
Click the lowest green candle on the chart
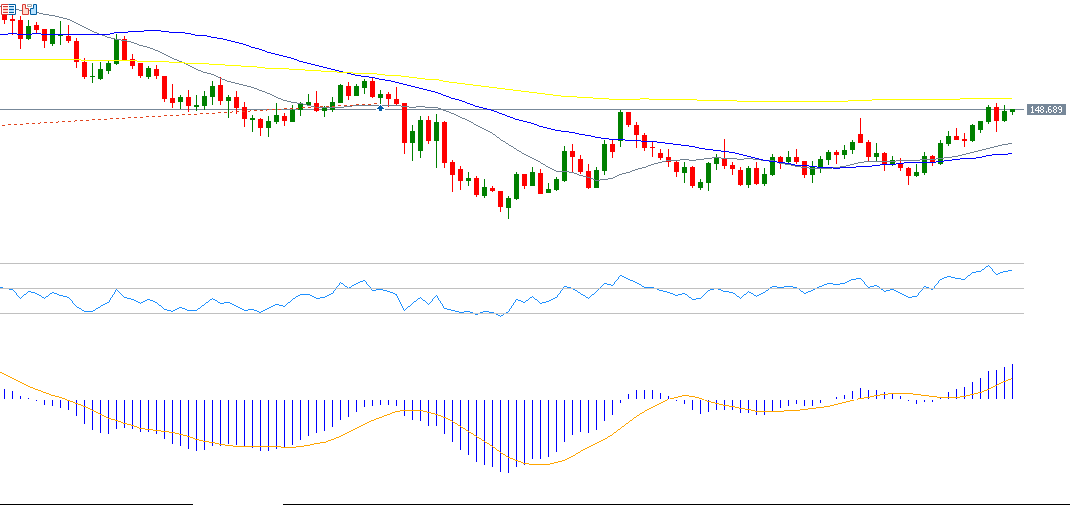click(508, 204)
